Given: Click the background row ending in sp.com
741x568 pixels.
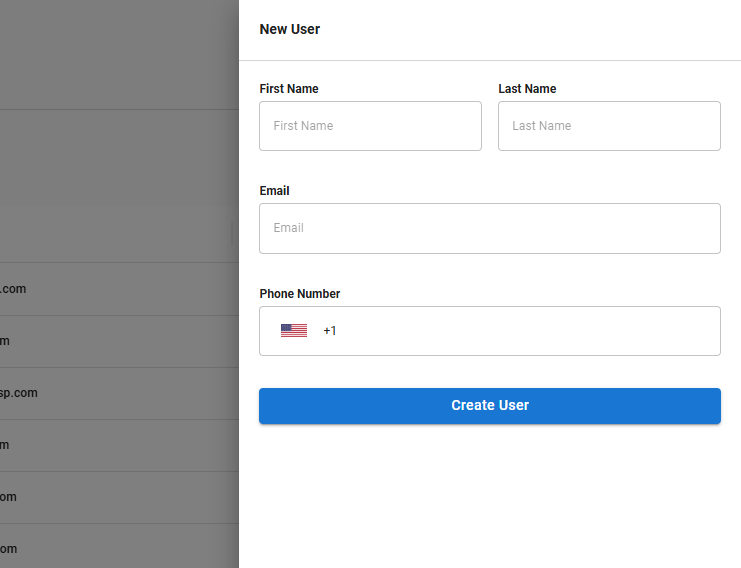Looking at the screenshot, I should pos(119,393).
